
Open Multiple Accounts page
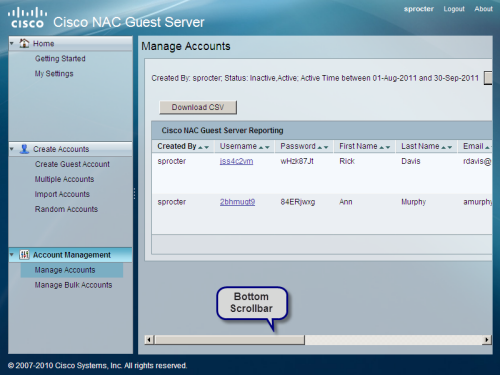point(64,179)
